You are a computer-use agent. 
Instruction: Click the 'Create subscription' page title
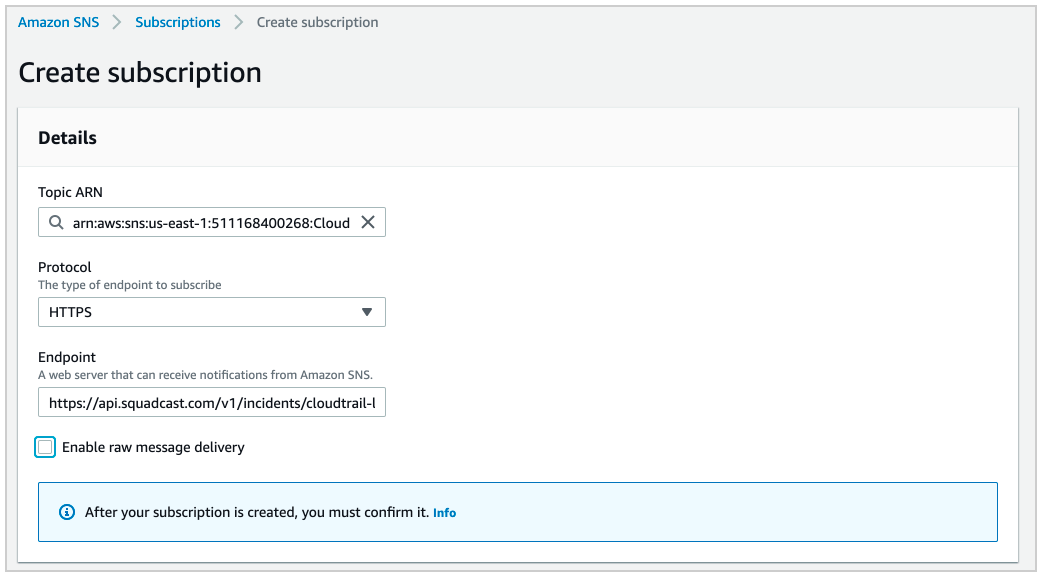[x=140, y=72]
